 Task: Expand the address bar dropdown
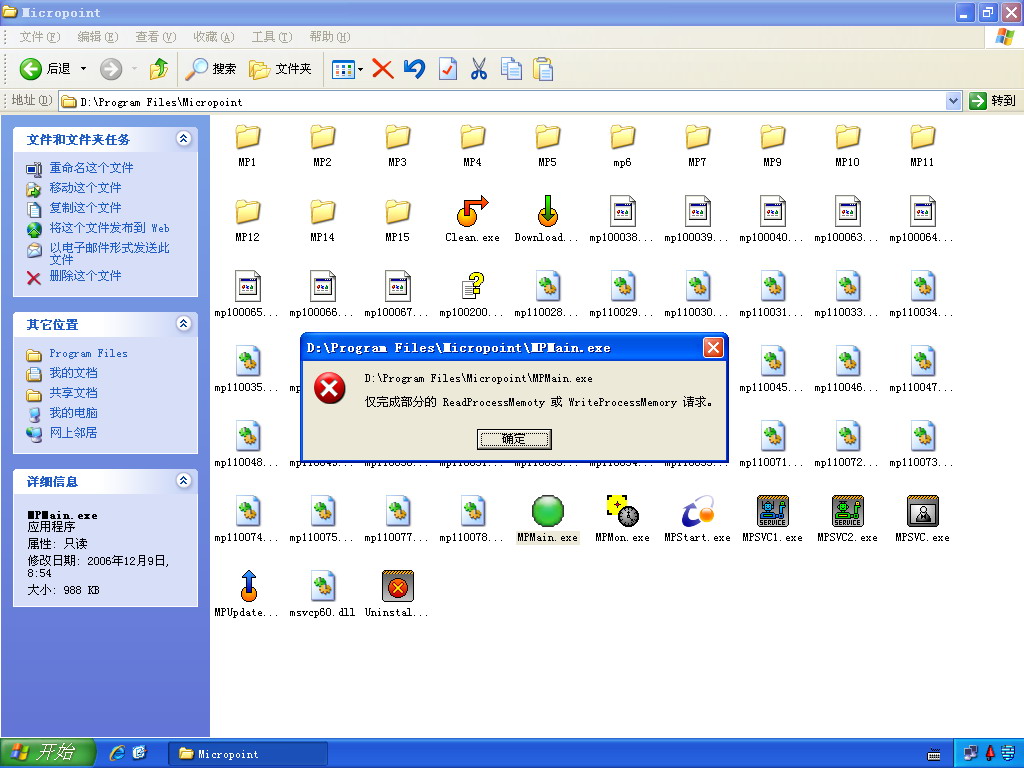pos(953,101)
